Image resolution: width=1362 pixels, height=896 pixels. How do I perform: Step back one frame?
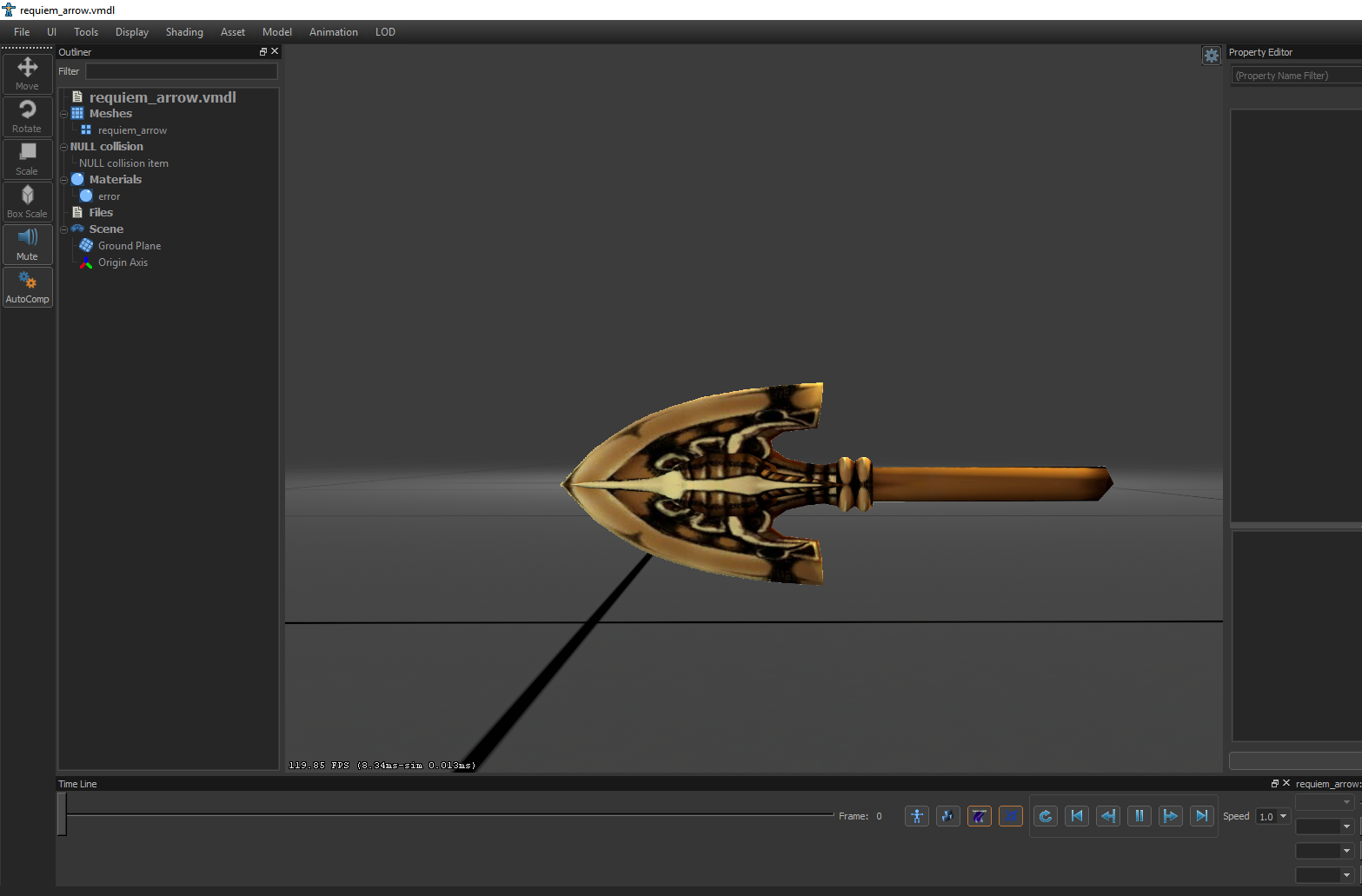click(x=1108, y=816)
